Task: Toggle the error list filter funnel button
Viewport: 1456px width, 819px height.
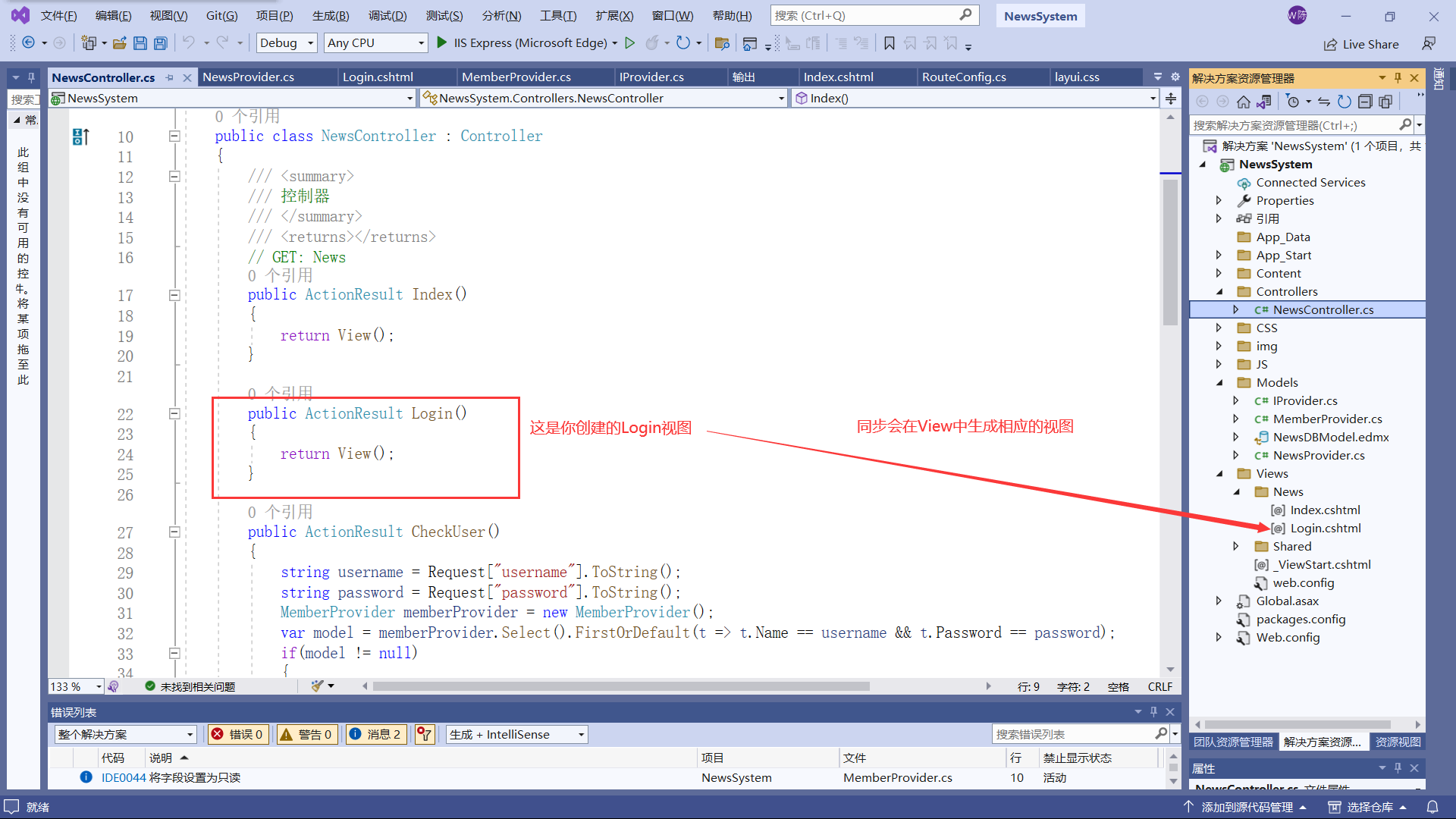Action: [425, 734]
